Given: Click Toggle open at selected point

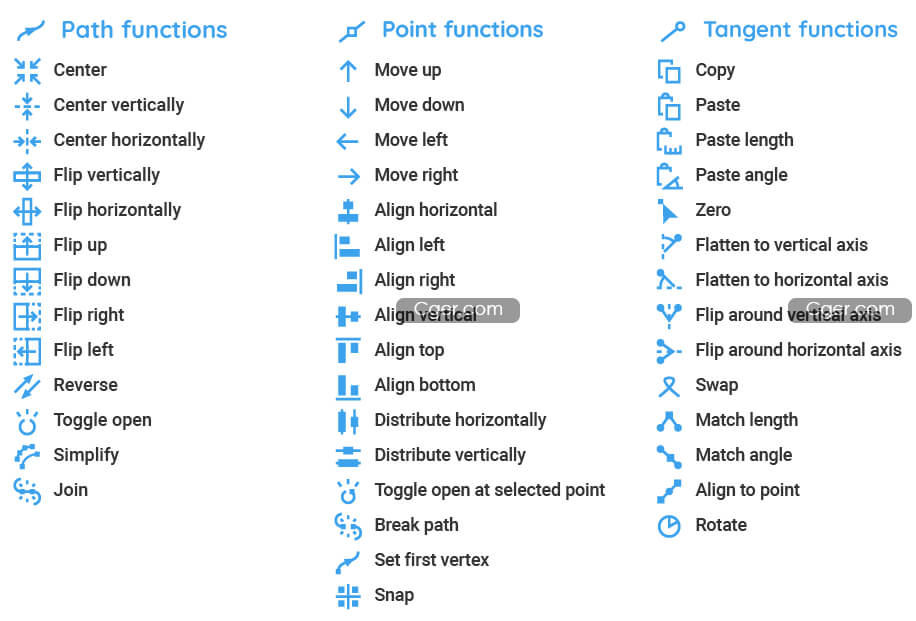Looking at the screenshot, I should 490,490.
